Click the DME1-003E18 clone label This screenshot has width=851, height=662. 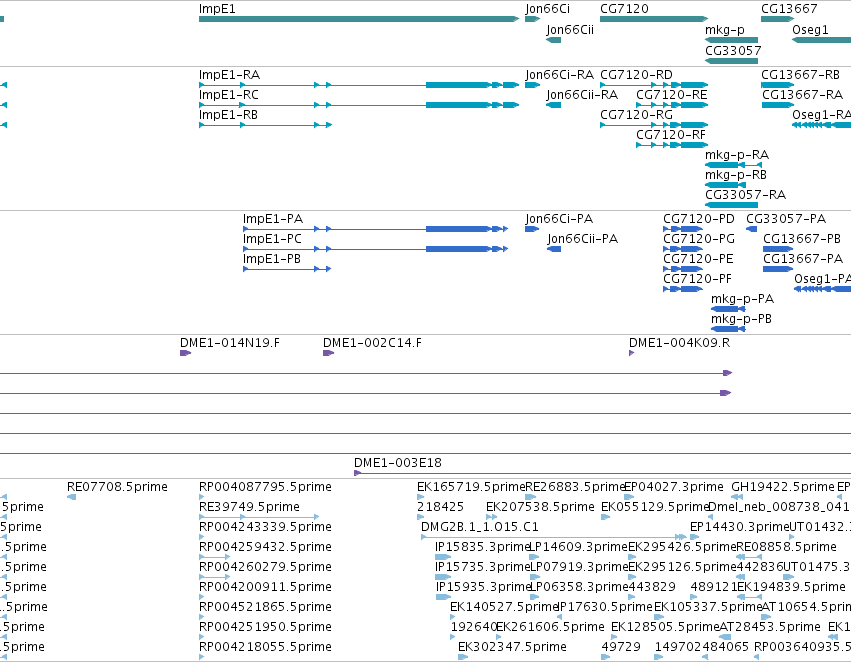tap(398, 463)
